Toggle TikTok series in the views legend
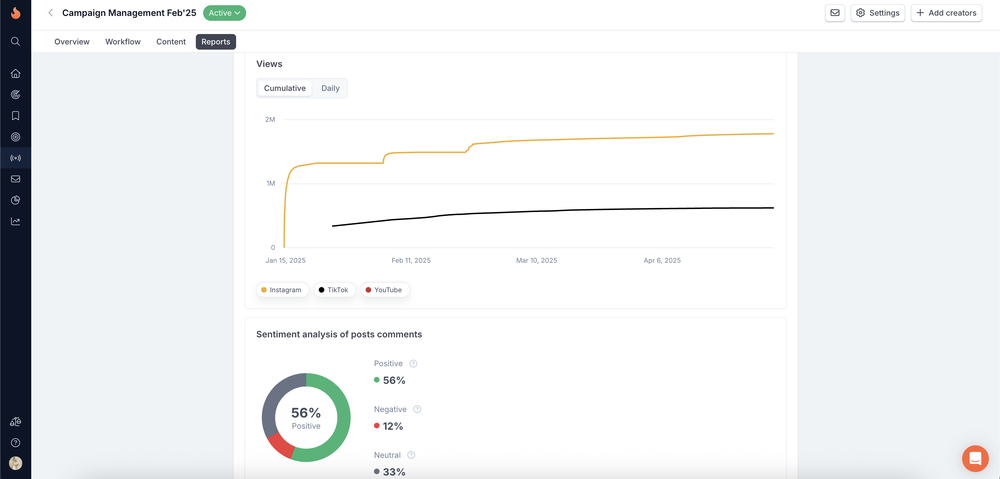The image size is (1000, 479). [332, 290]
